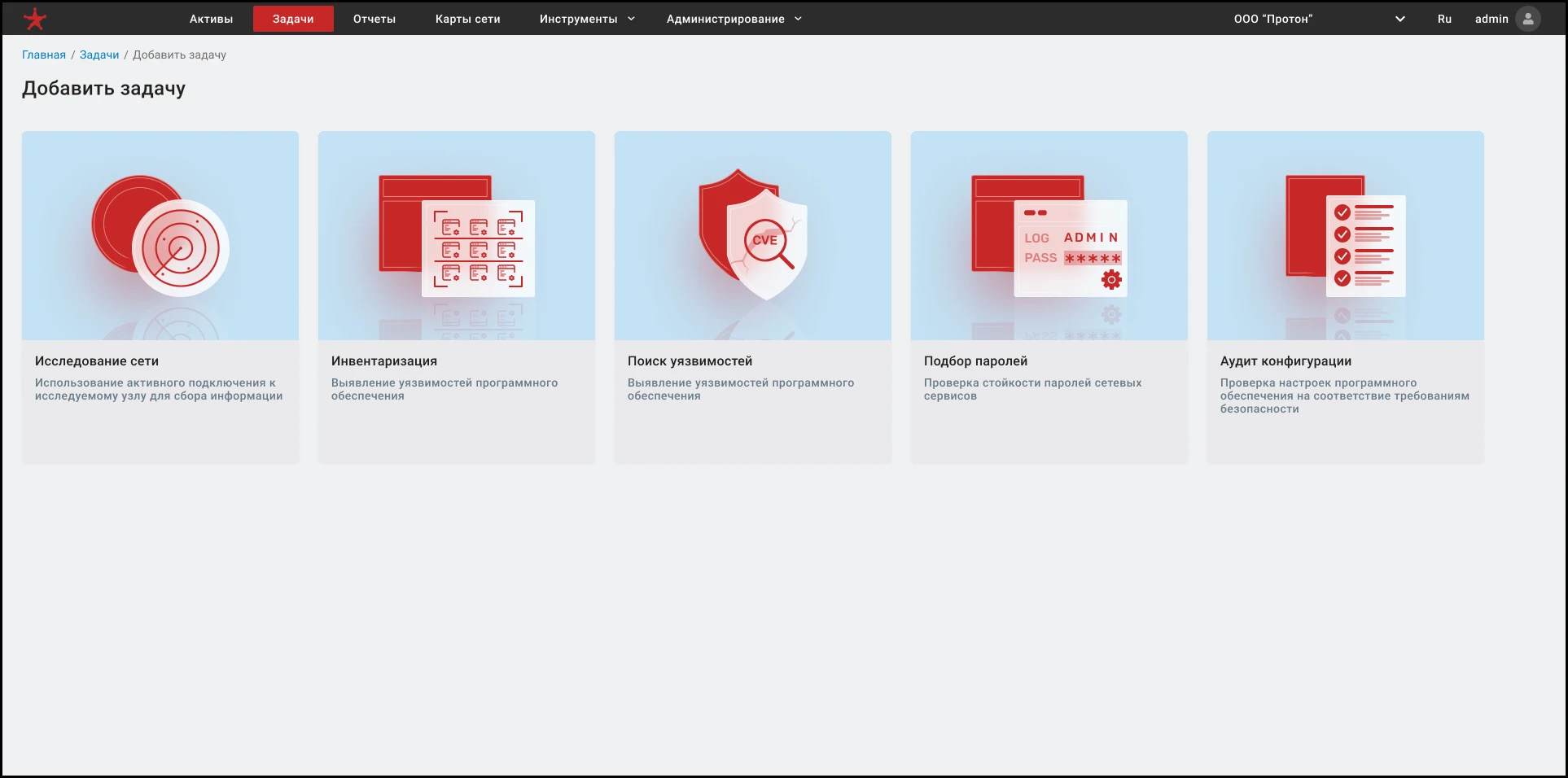Open the Активы menu item
1568x778 pixels.
click(x=211, y=19)
